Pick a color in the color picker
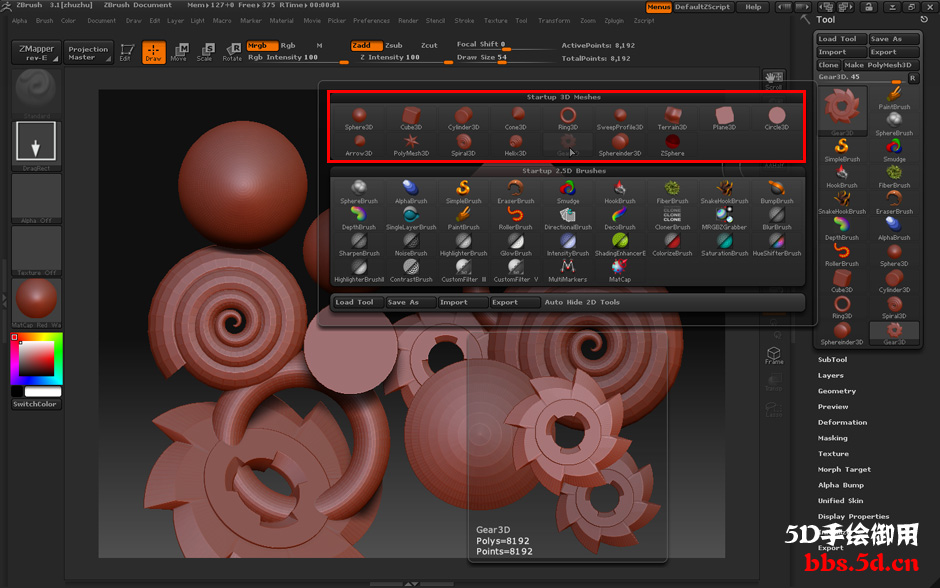Image resolution: width=940 pixels, height=588 pixels. (x=36, y=359)
